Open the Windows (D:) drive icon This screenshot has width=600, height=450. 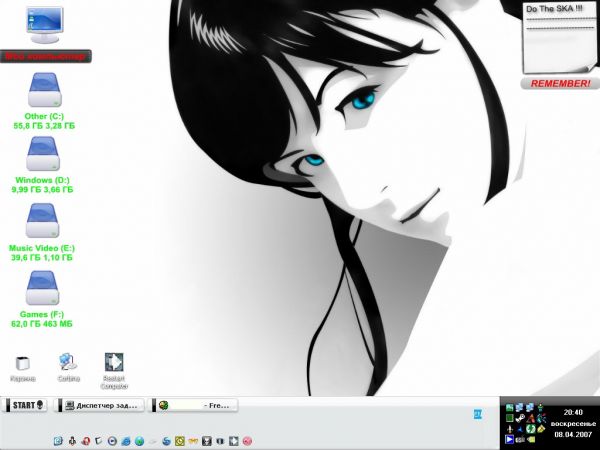(x=43, y=154)
